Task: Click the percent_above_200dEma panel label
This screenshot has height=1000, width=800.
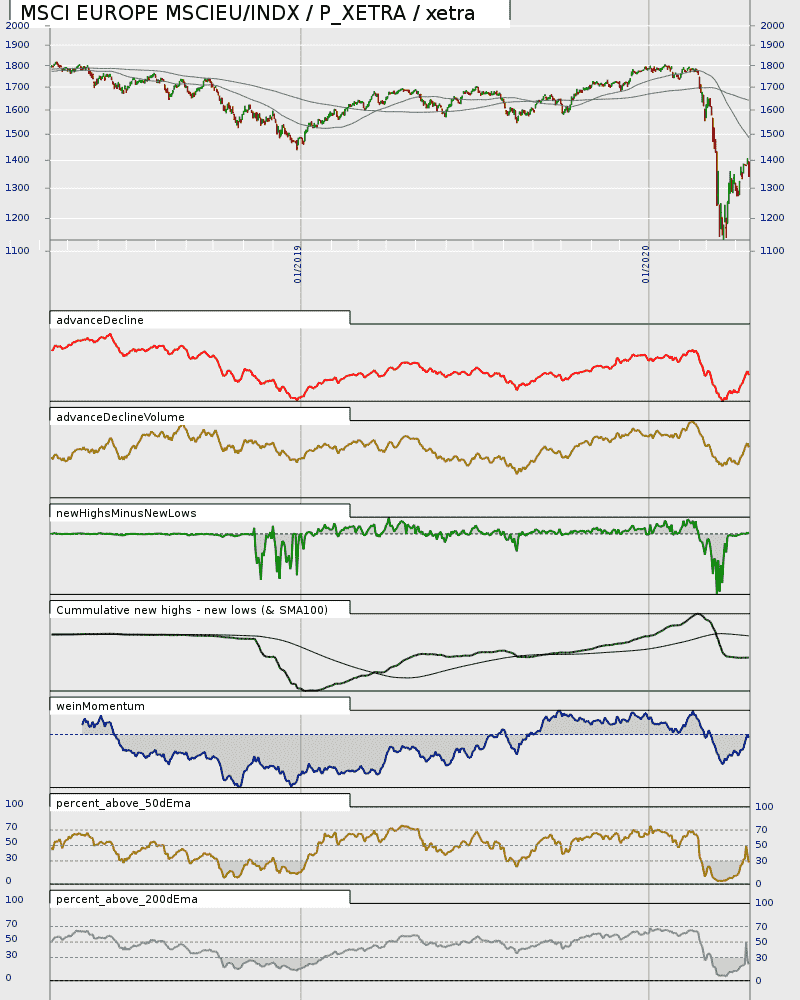Action: tap(127, 899)
